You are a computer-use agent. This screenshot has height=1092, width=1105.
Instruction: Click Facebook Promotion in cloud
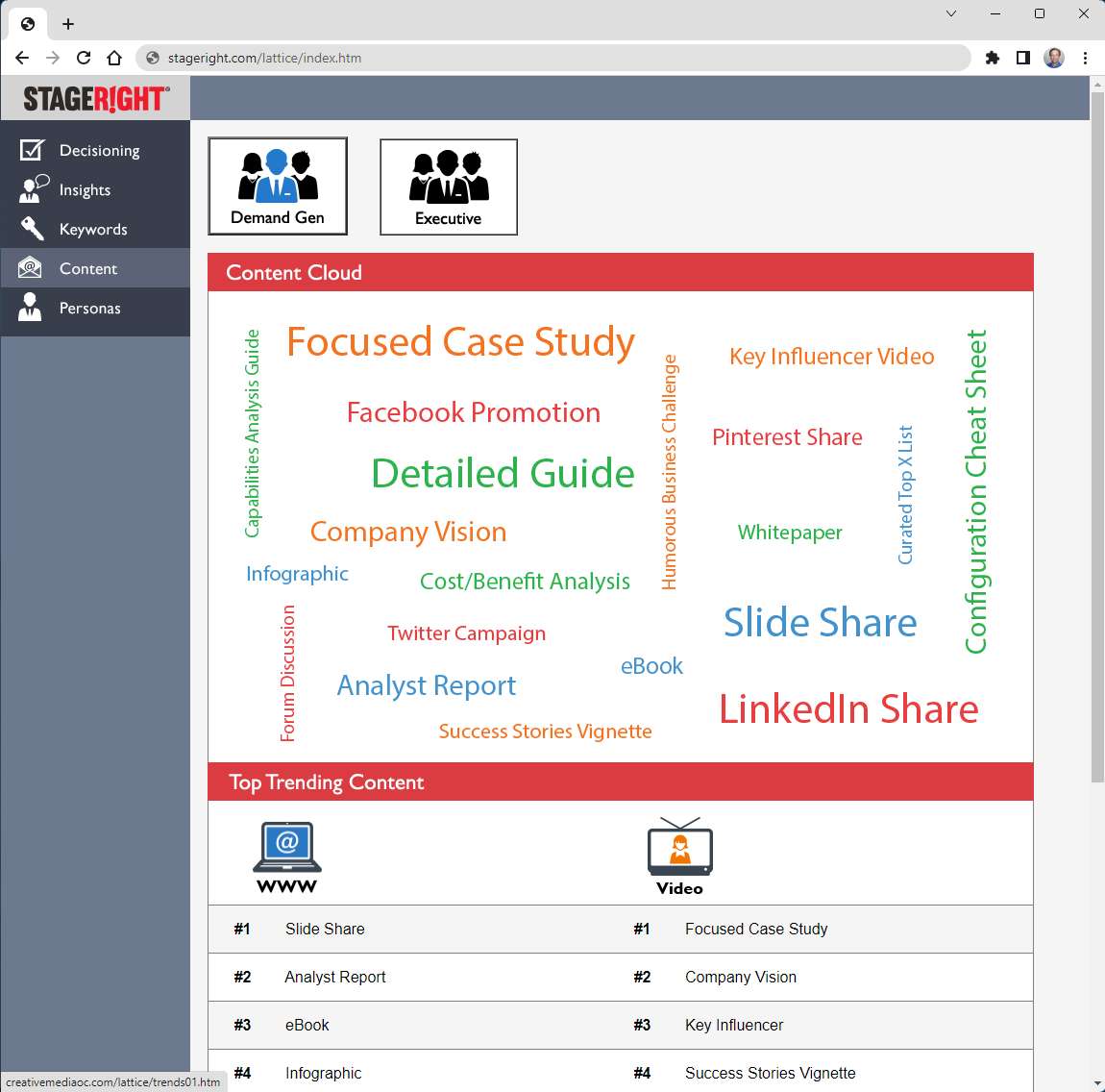click(x=474, y=412)
